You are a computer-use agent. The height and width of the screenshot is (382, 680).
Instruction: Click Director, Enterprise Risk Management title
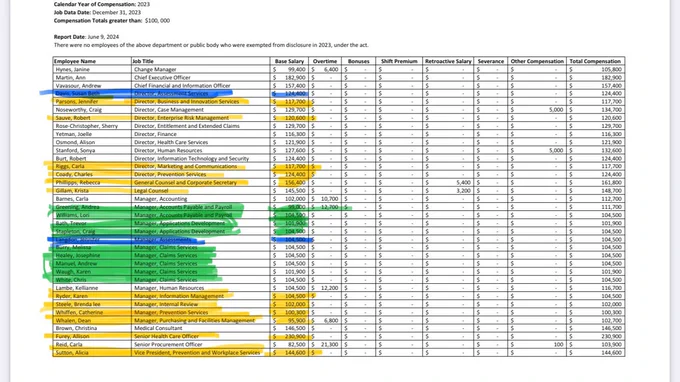[x=181, y=118]
